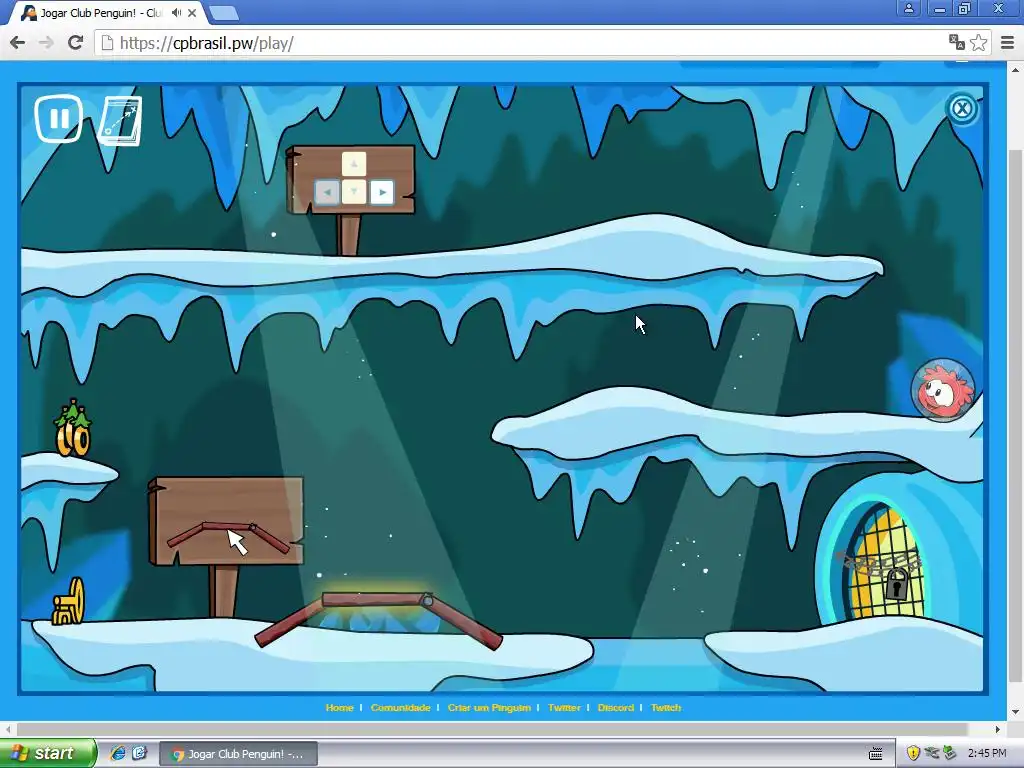Click the draggable wooden log bridge
Viewport: 1024px width, 768px height.
pyautogui.click(x=379, y=618)
